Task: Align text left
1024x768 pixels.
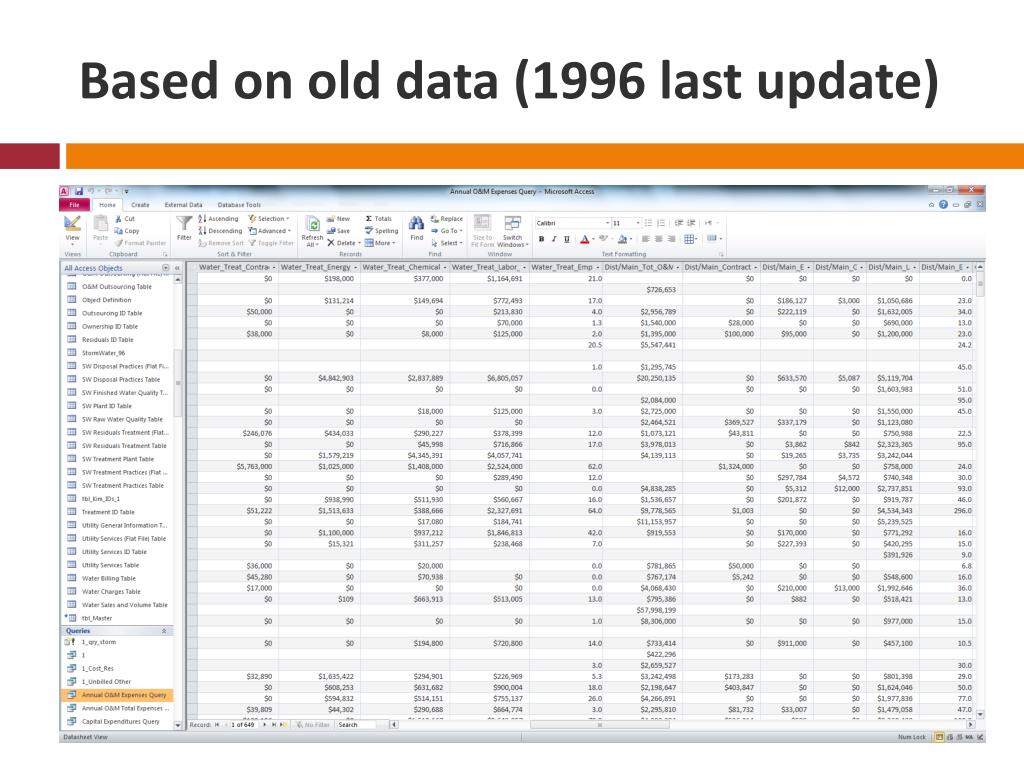Action: [646, 239]
